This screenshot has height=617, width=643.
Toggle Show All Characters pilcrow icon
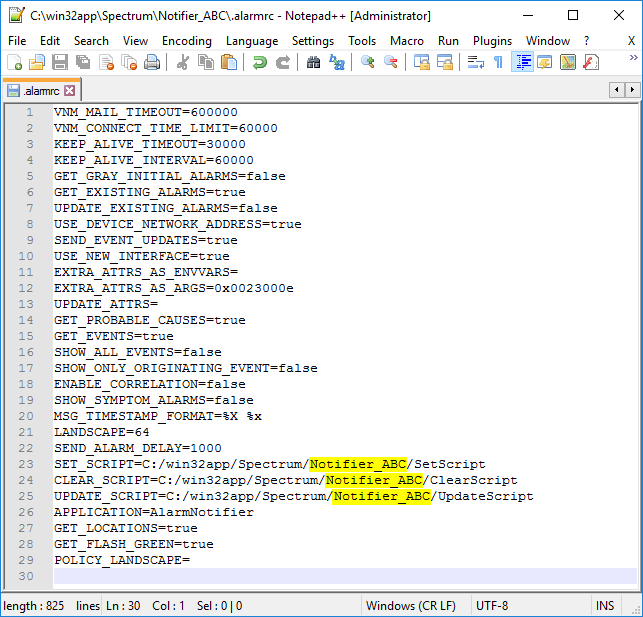[x=498, y=62]
